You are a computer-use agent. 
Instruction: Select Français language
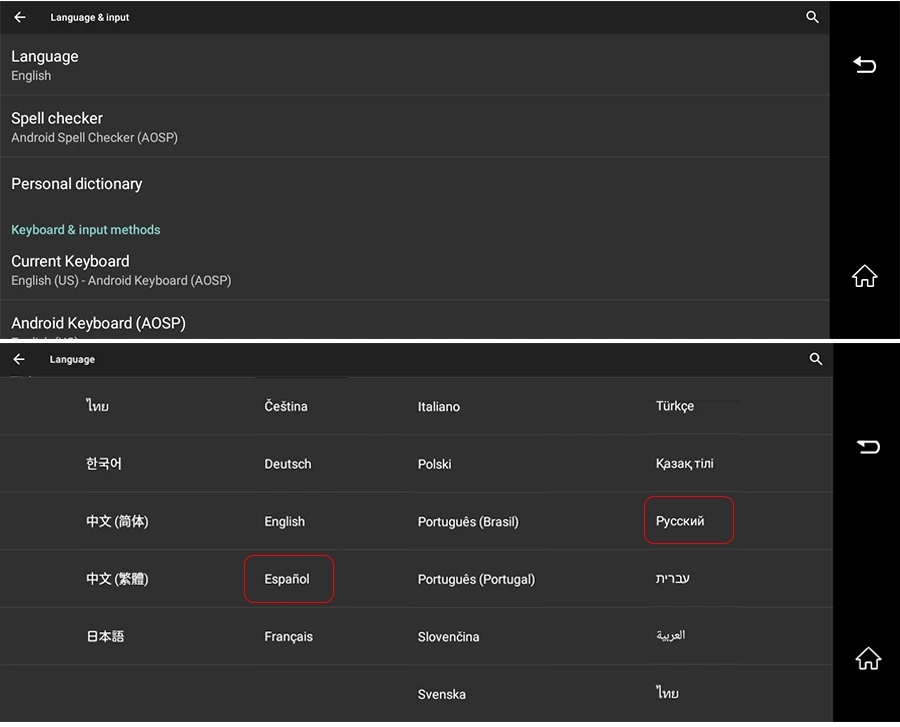tap(289, 636)
